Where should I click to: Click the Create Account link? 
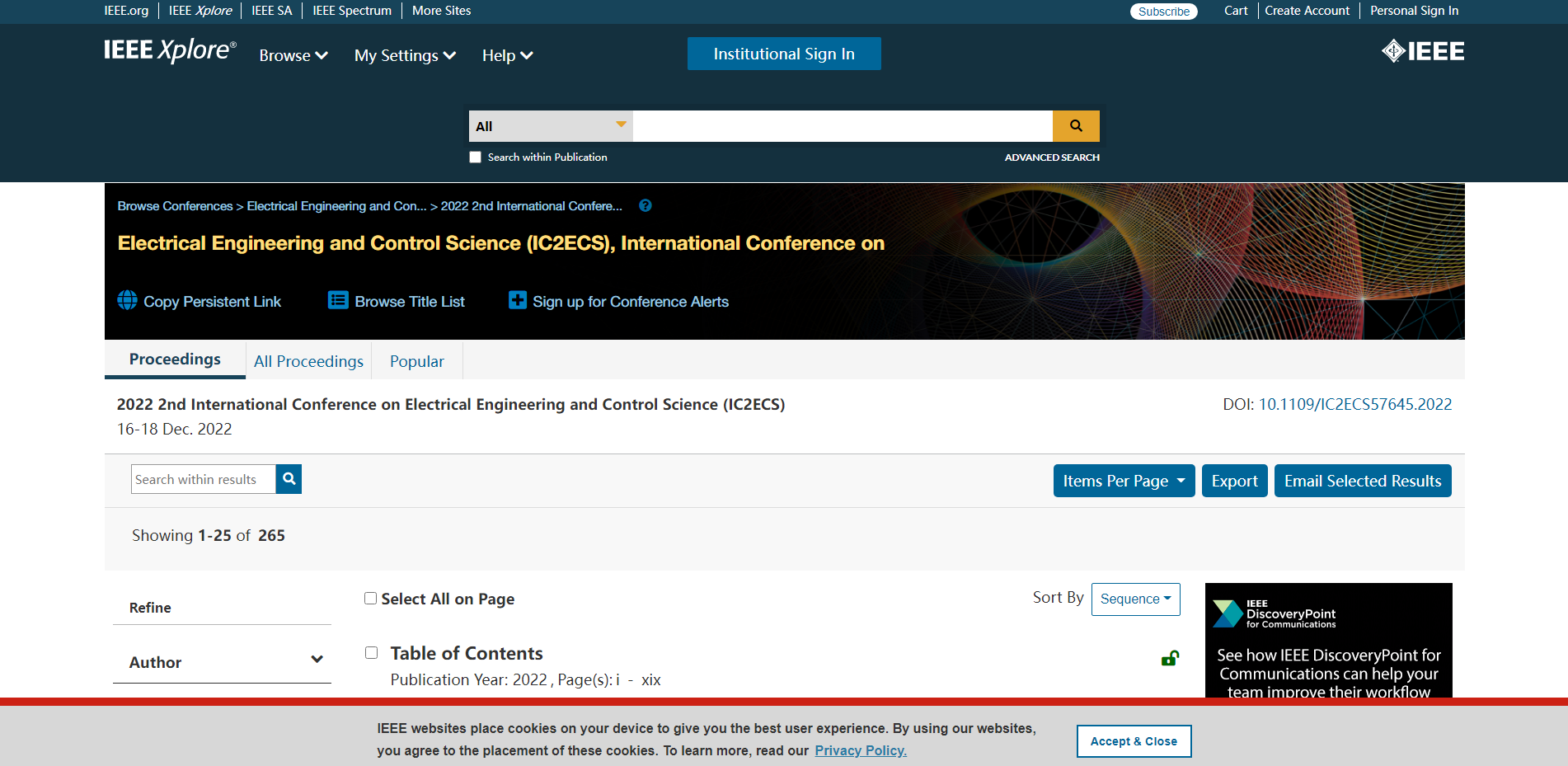click(1307, 11)
